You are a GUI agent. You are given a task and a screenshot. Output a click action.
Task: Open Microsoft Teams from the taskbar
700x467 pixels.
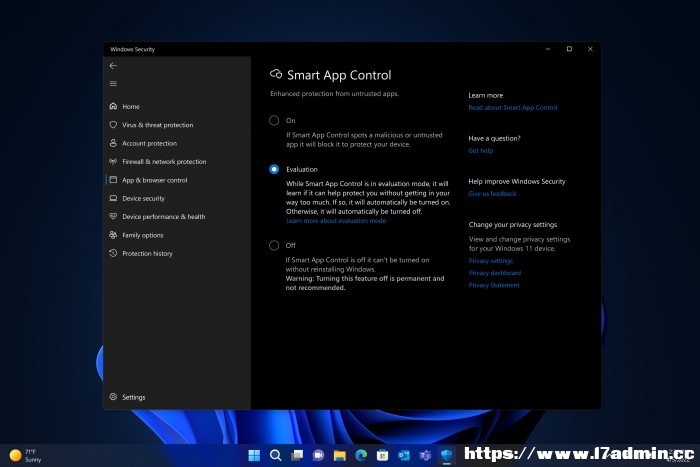coord(425,455)
